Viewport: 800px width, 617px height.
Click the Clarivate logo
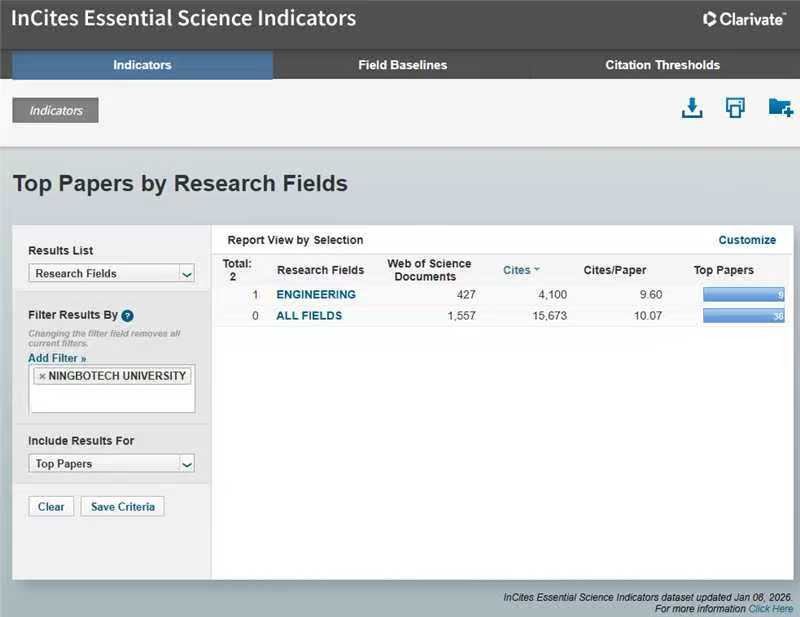[x=744, y=19]
